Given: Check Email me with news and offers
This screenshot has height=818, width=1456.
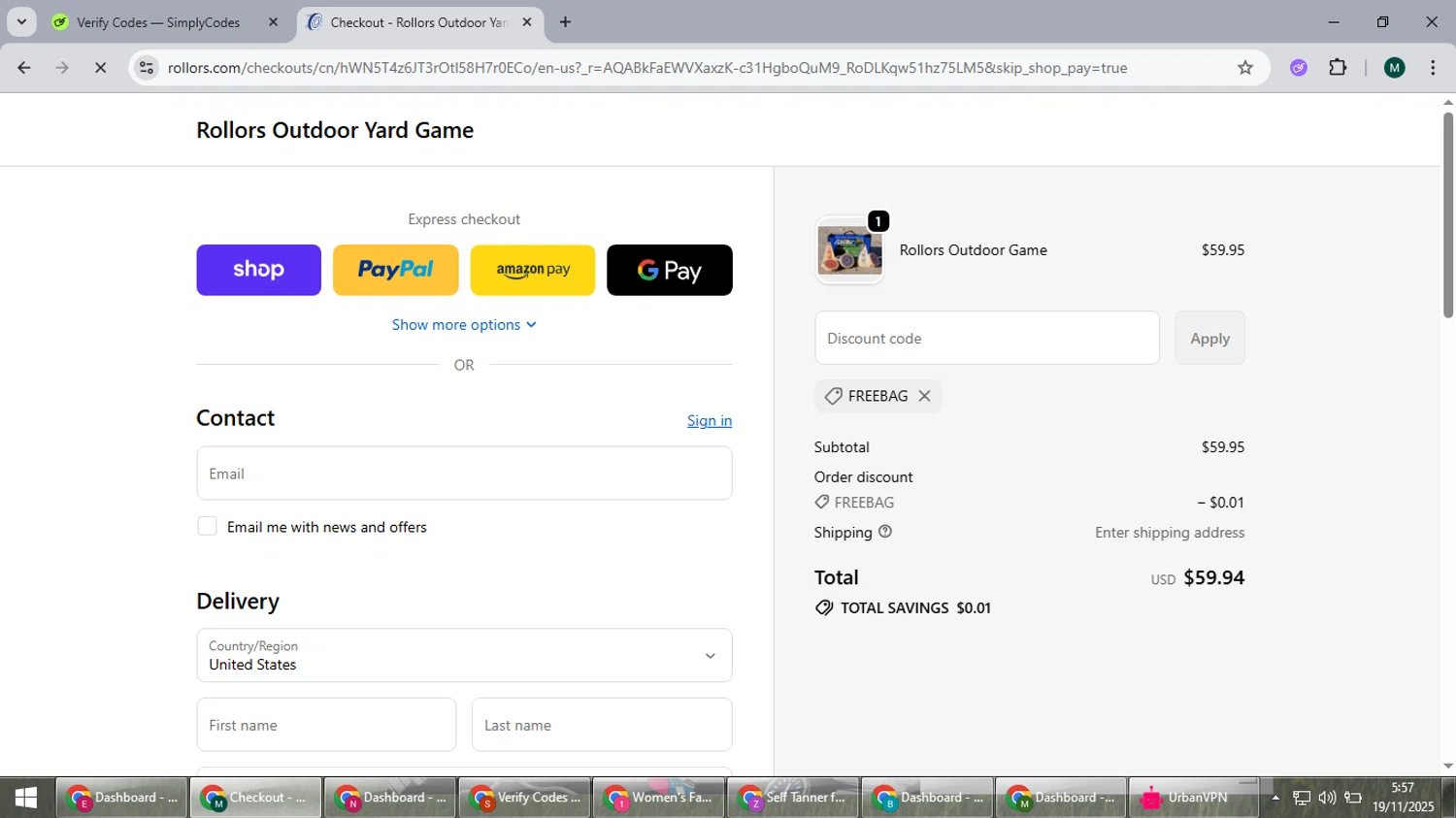Looking at the screenshot, I should point(207,526).
